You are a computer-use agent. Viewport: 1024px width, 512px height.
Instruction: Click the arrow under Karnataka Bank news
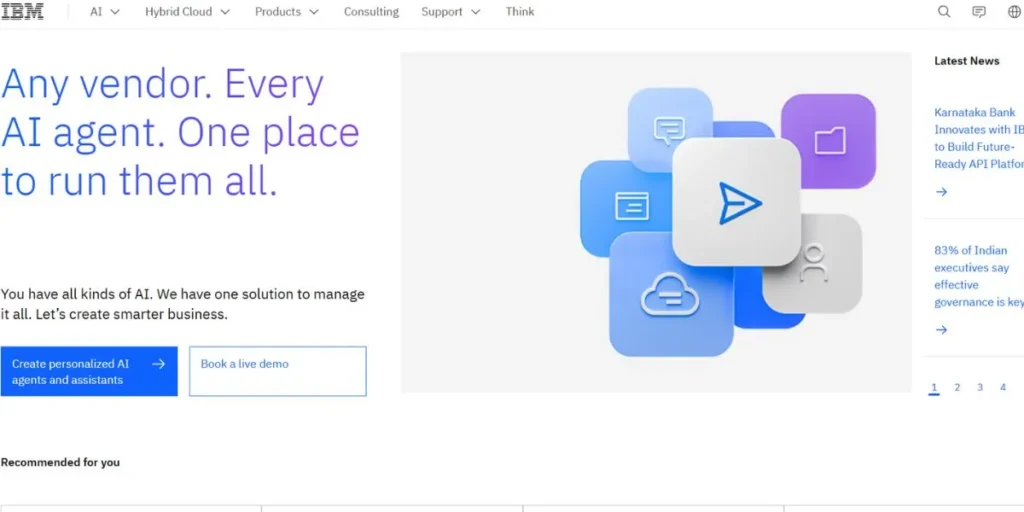pos(941,192)
